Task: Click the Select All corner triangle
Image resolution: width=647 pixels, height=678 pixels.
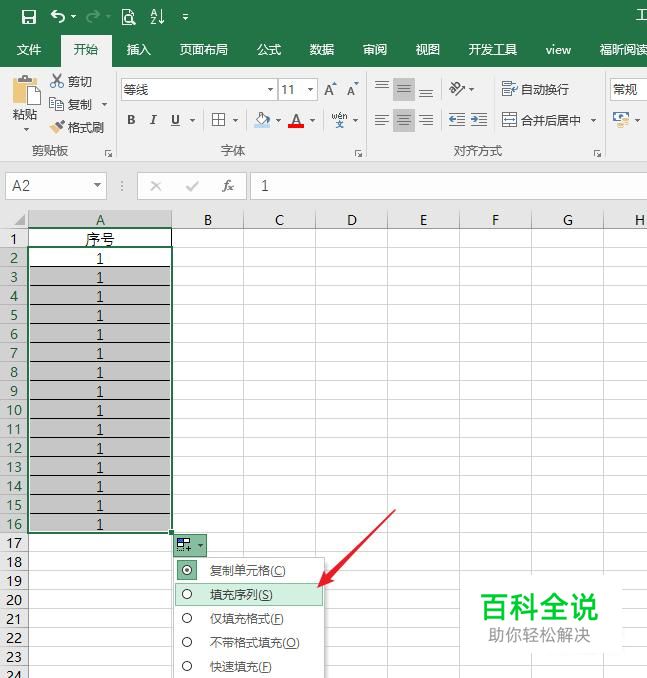Action: click(x=19, y=220)
